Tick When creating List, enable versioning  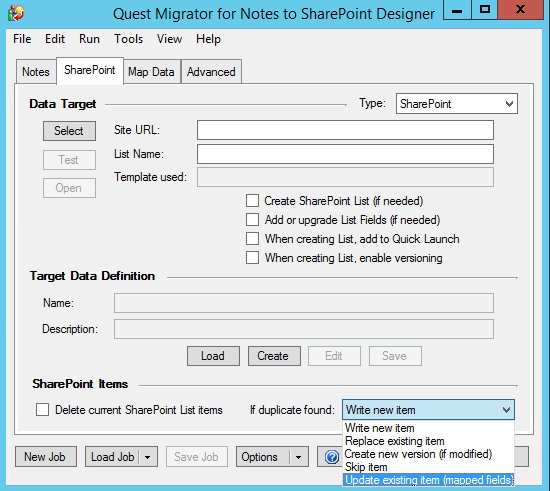point(253,258)
